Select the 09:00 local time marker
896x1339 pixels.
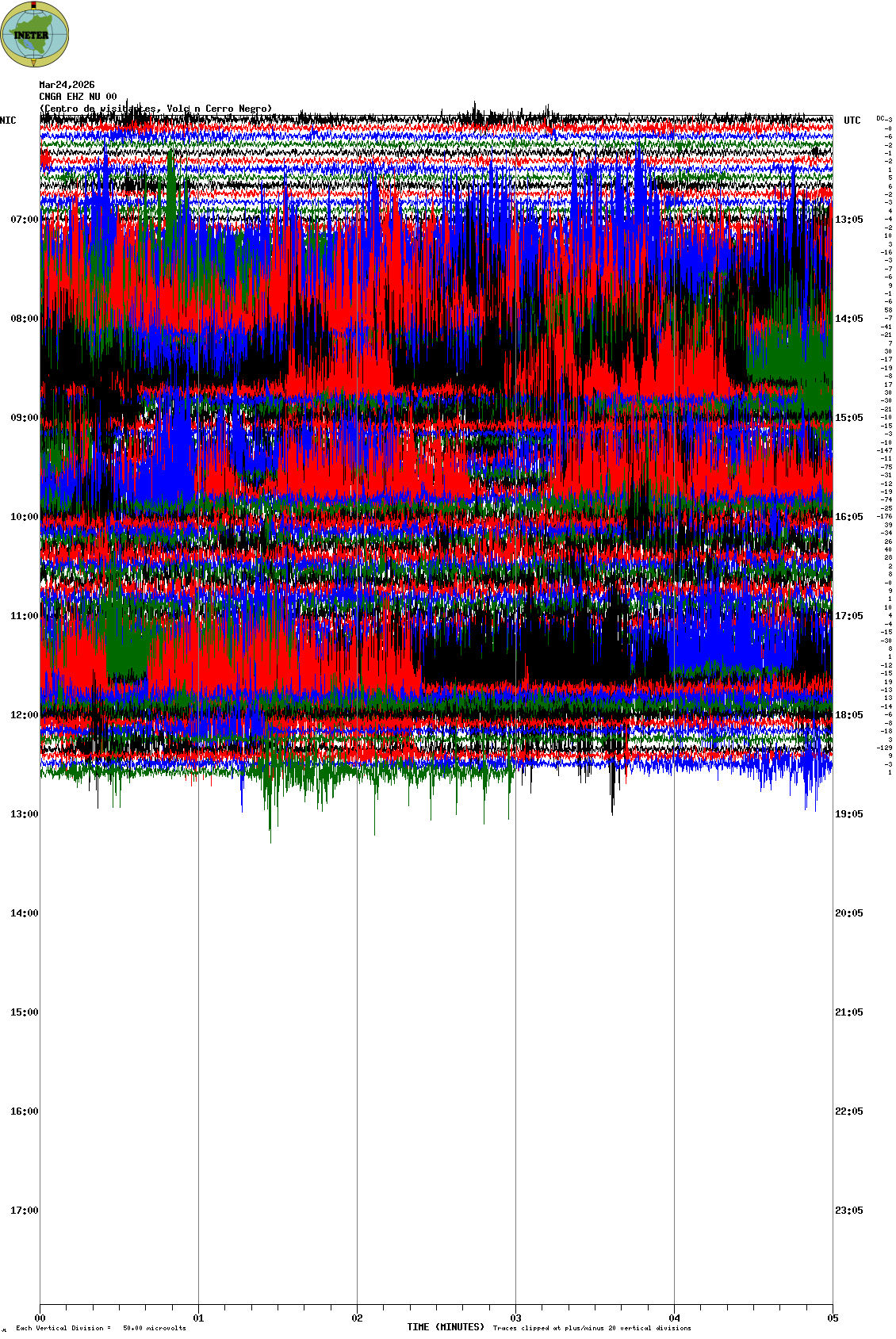(24, 418)
